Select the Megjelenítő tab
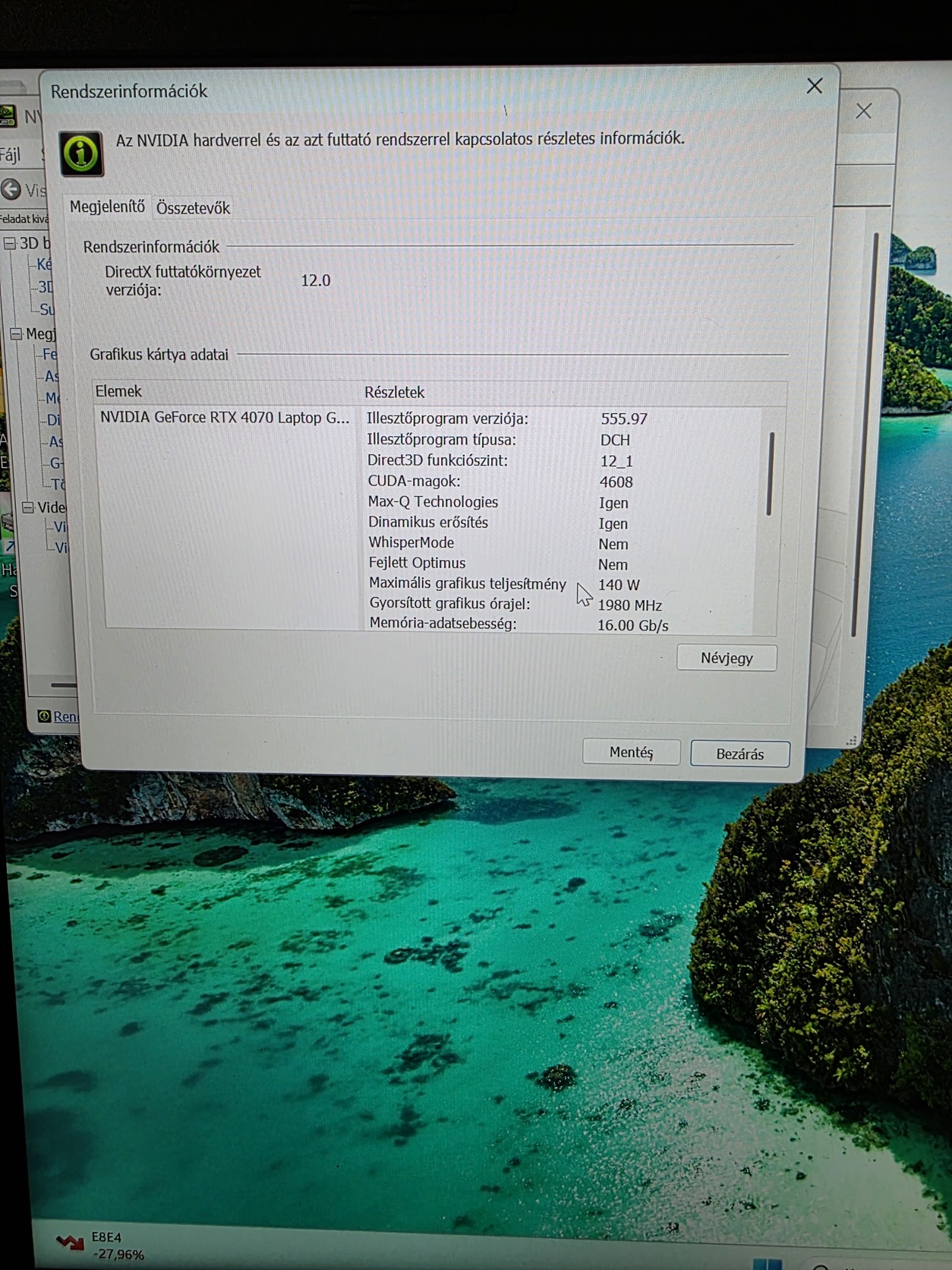952x1270 pixels. coord(107,207)
